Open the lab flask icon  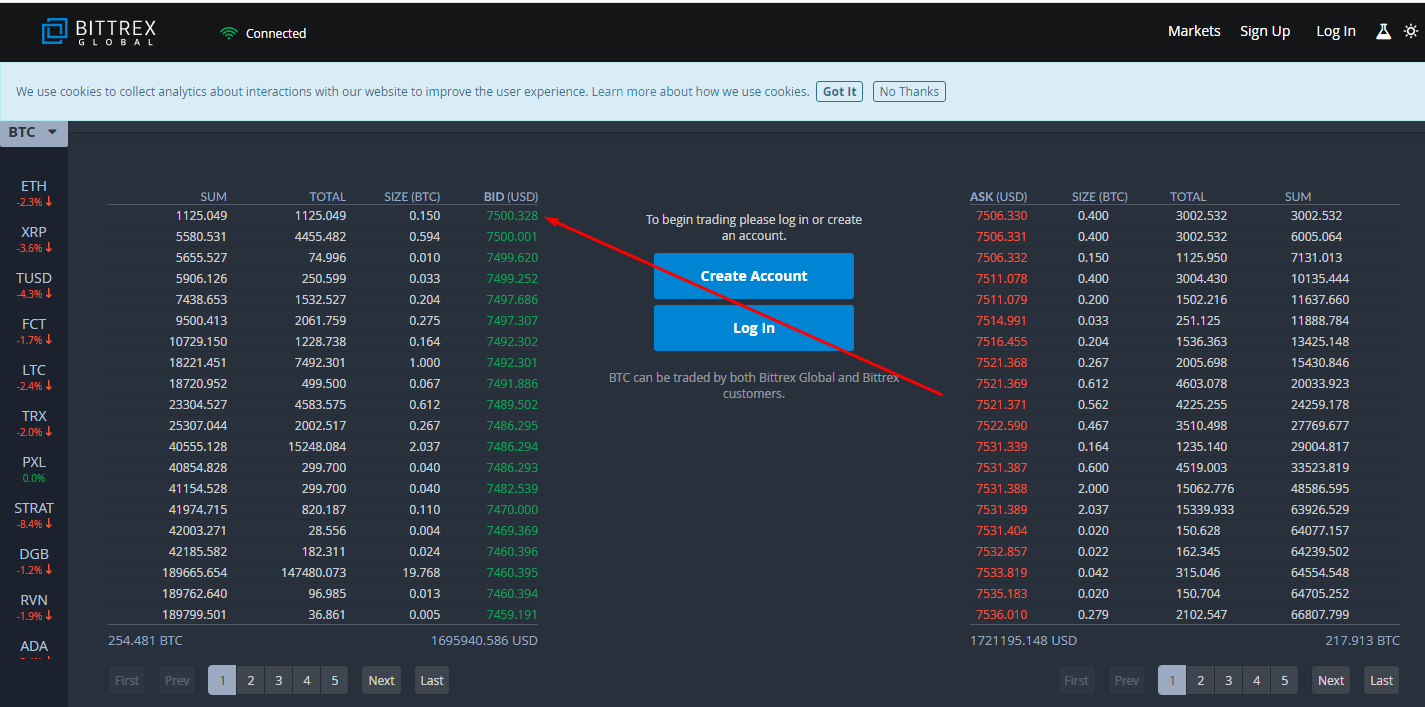point(1383,31)
